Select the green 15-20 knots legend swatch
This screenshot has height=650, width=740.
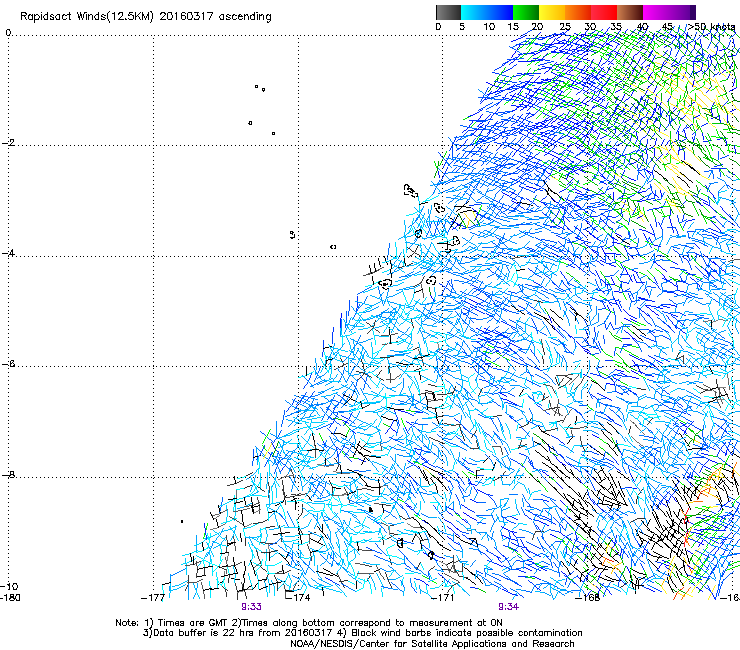526,12
